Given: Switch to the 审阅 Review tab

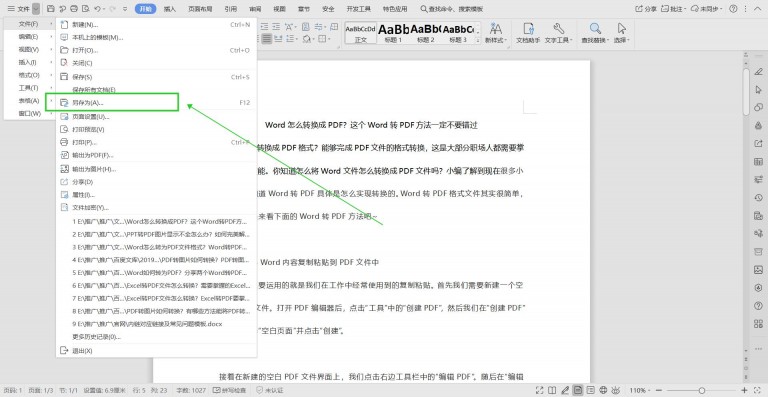Looking at the screenshot, I should pyautogui.click(x=255, y=9).
